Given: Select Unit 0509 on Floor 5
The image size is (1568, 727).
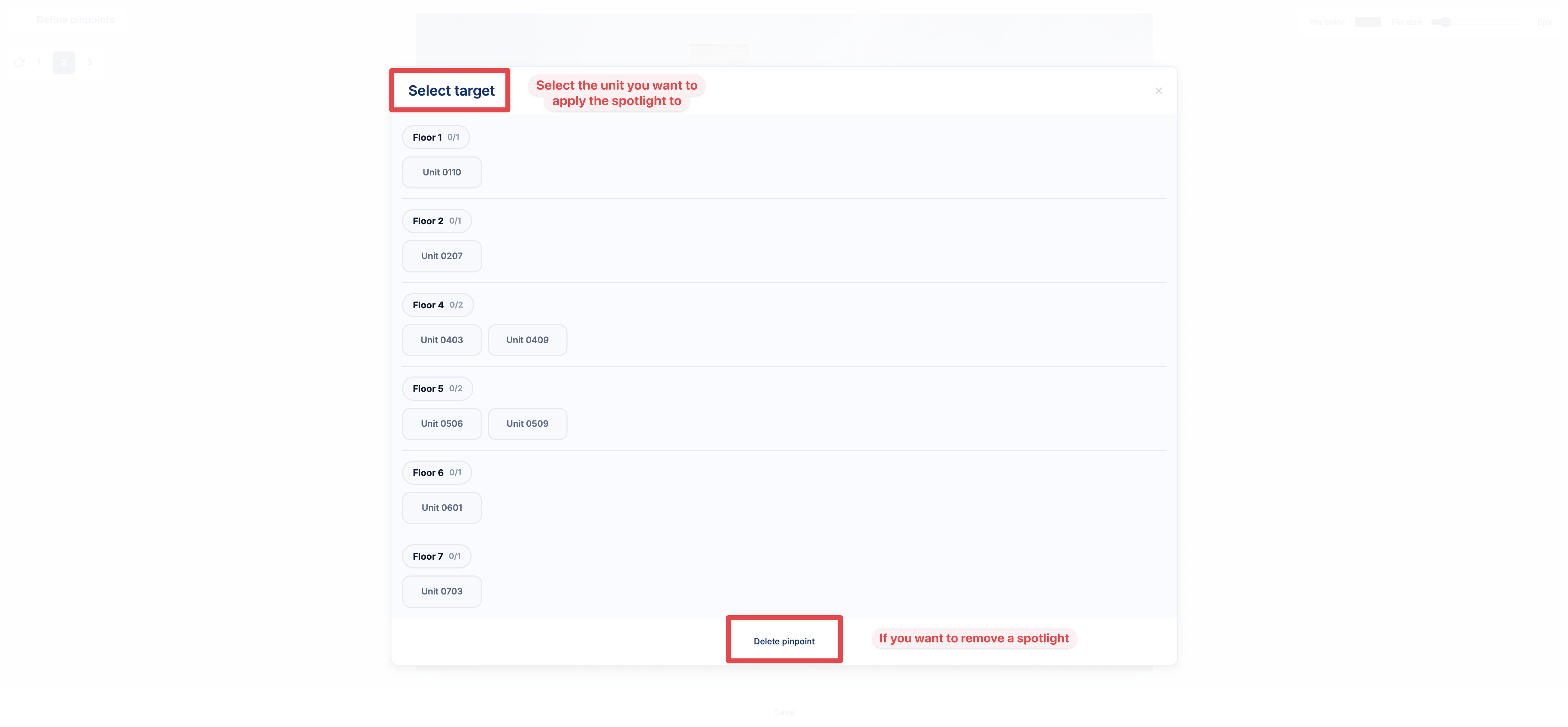Looking at the screenshot, I should pos(527,424).
